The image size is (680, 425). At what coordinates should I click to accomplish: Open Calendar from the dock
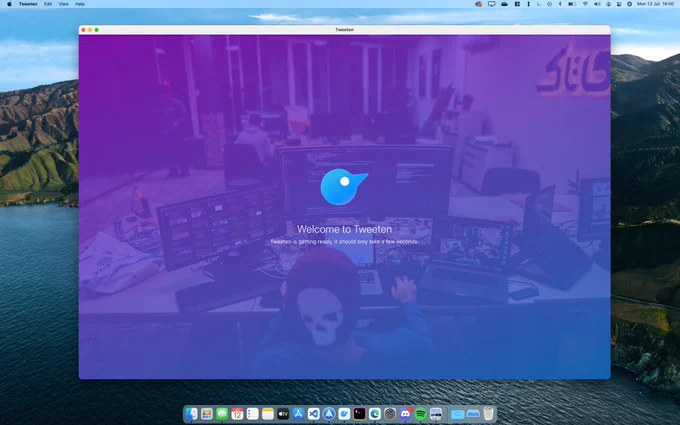(x=237, y=414)
